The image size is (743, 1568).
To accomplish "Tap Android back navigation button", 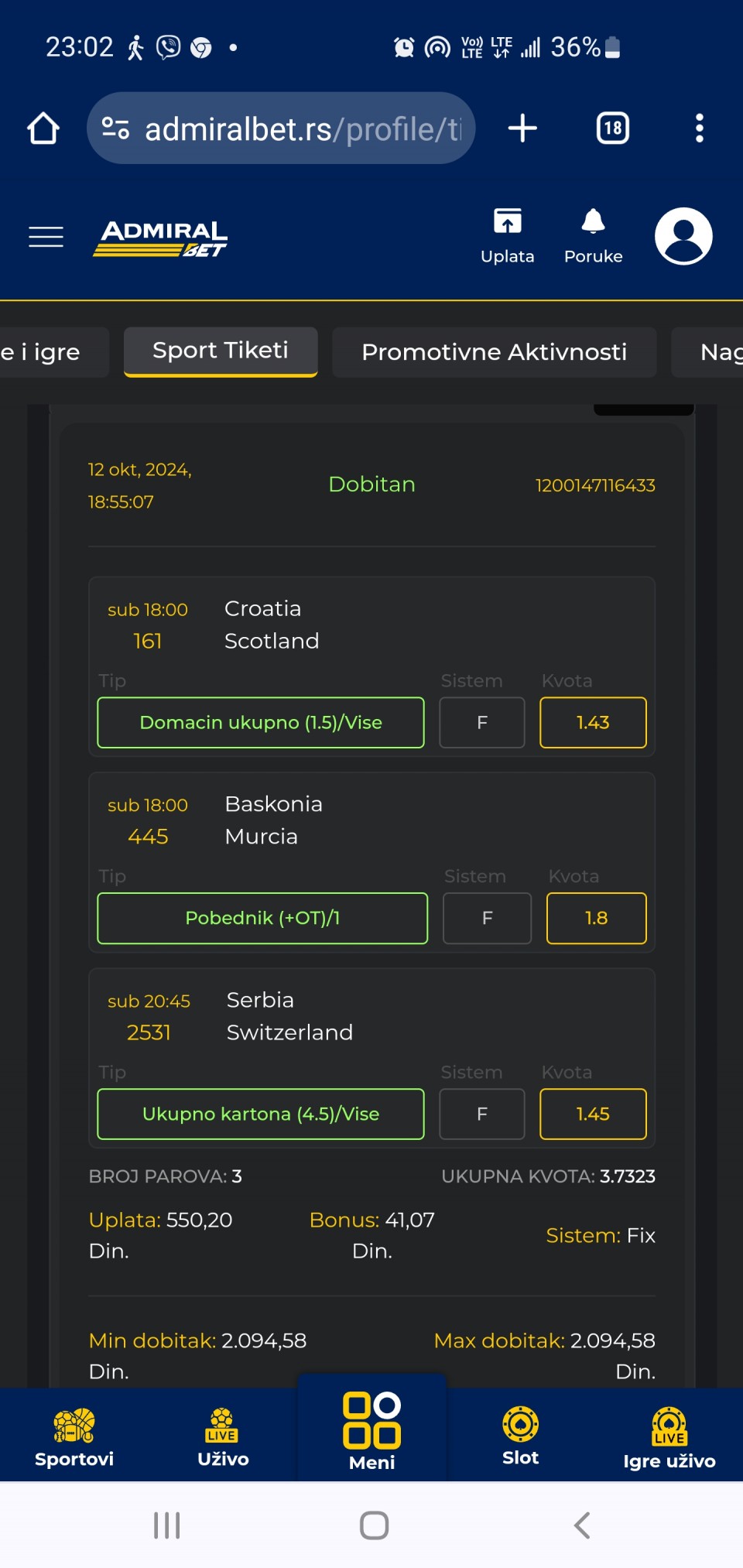I will pos(582,1525).
